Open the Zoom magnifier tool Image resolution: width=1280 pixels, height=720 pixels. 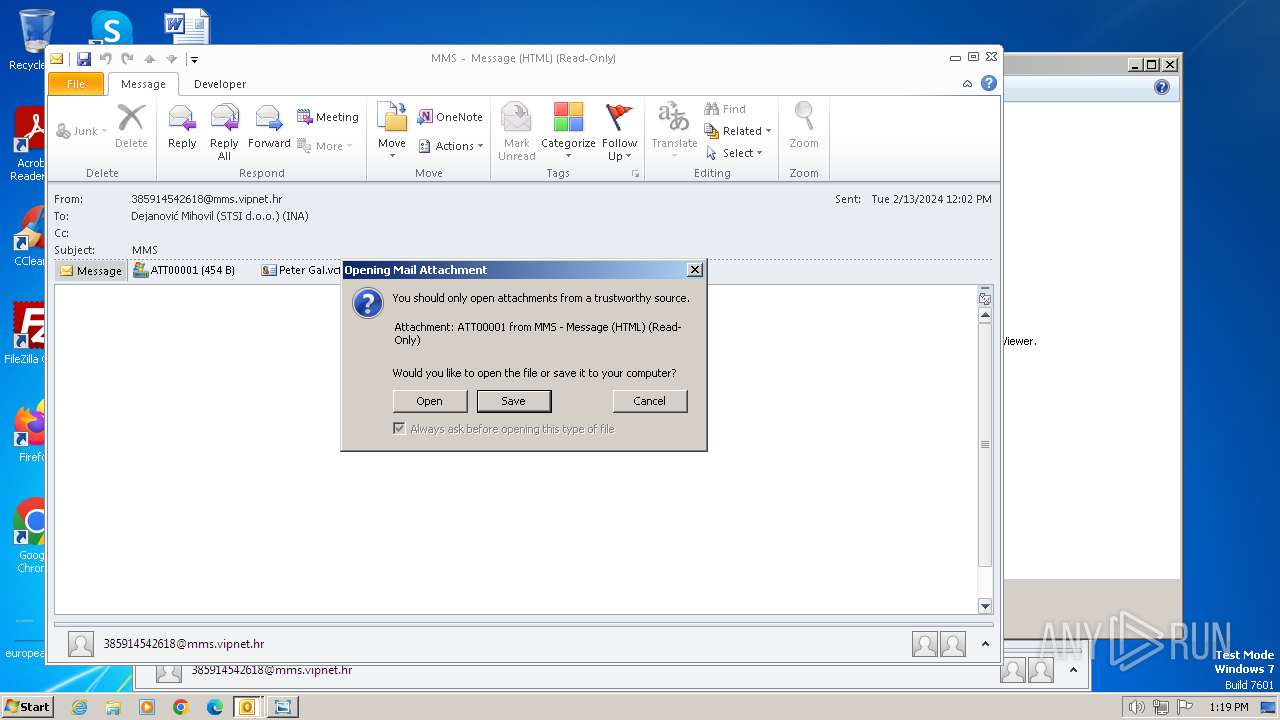[804, 127]
